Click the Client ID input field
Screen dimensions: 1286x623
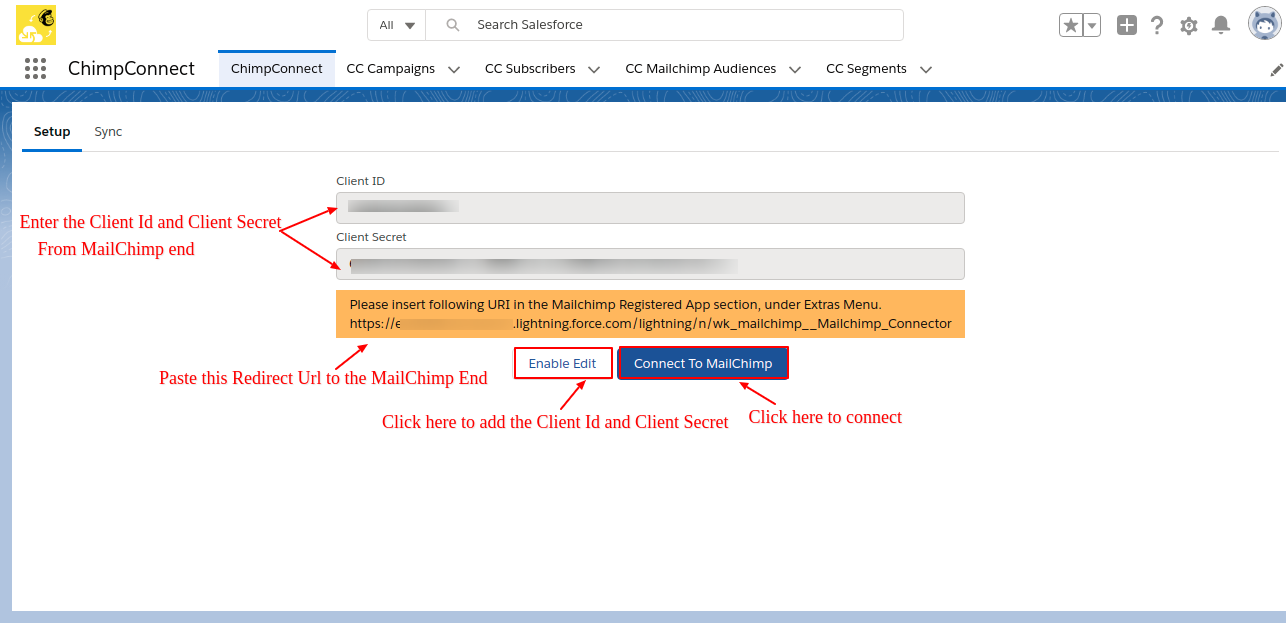click(x=650, y=208)
